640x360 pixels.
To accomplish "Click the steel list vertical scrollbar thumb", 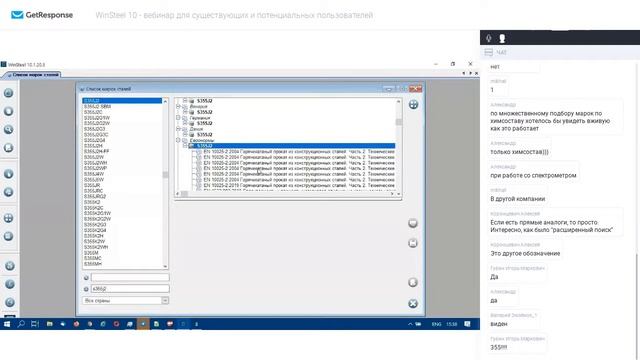I will 165,175.
